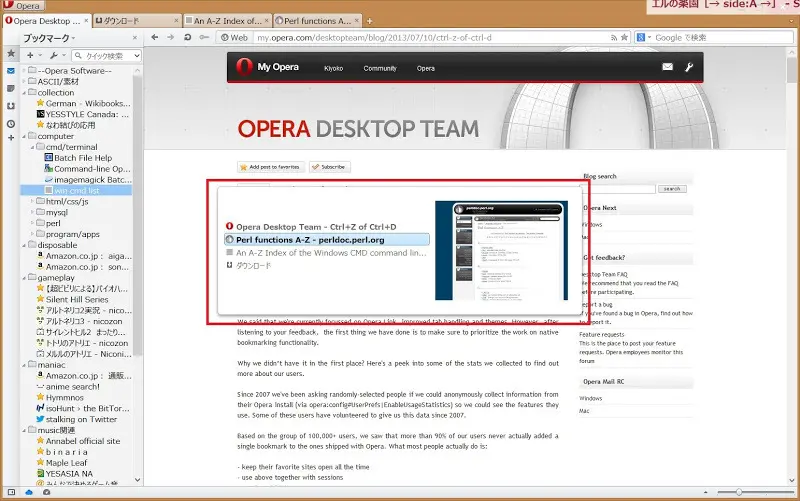Viewport: 800px width, 501px height.
Task: Open the My Opera mail envelope icon
Action: pos(667,67)
